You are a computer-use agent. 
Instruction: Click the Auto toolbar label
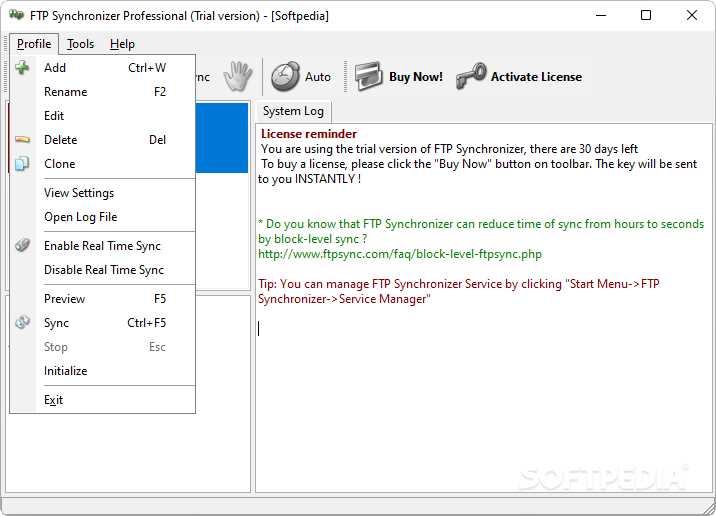tap(318, 77)
